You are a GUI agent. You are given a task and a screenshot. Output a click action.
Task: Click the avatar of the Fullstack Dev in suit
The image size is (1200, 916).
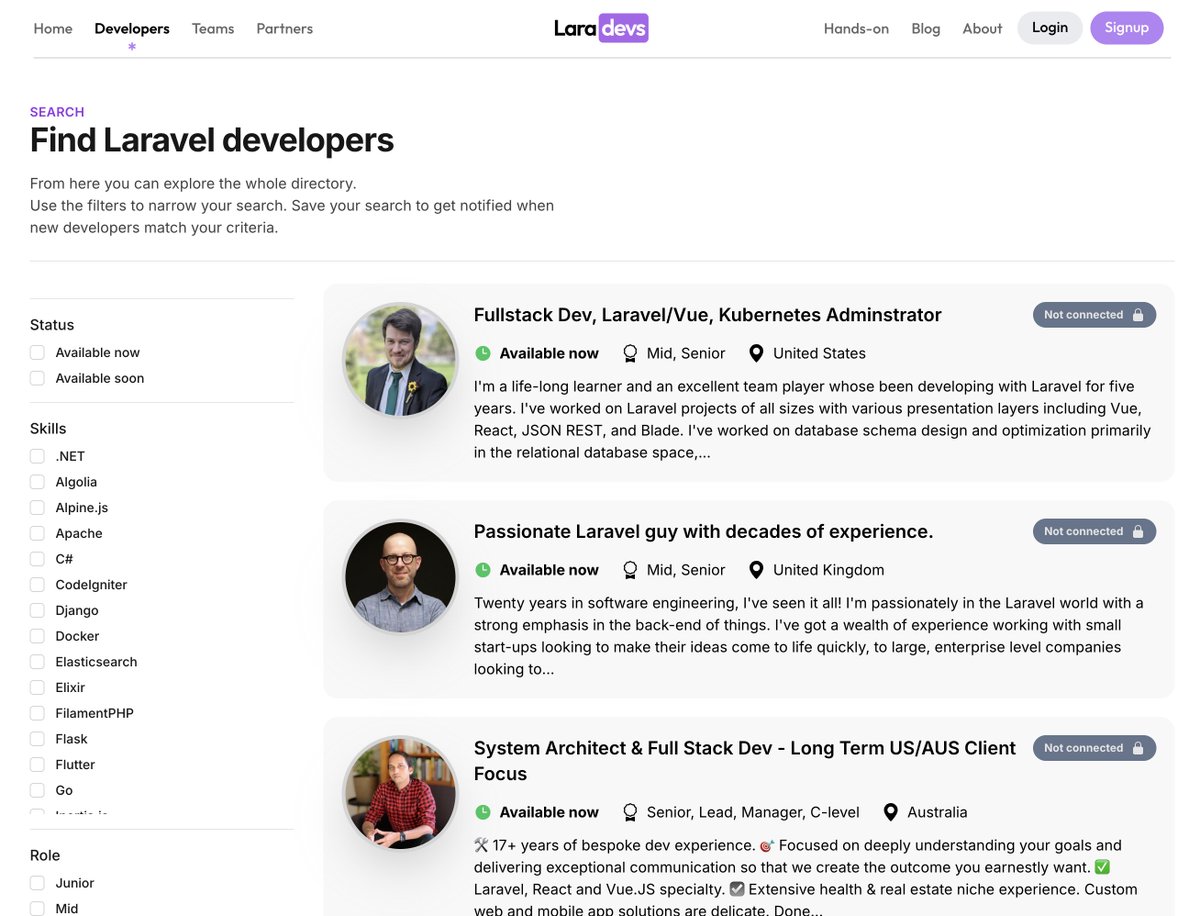401,360
